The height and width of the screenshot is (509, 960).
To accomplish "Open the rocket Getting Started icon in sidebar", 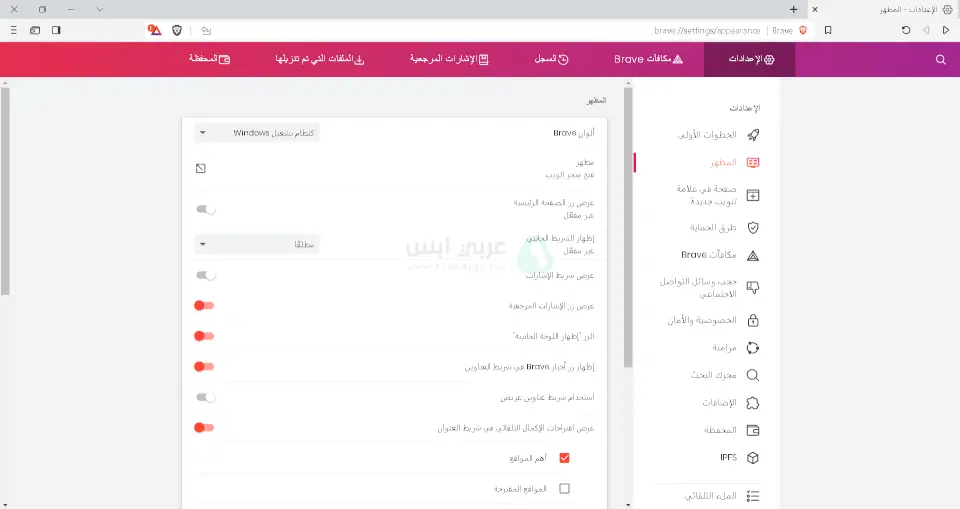I will (753, 135).
